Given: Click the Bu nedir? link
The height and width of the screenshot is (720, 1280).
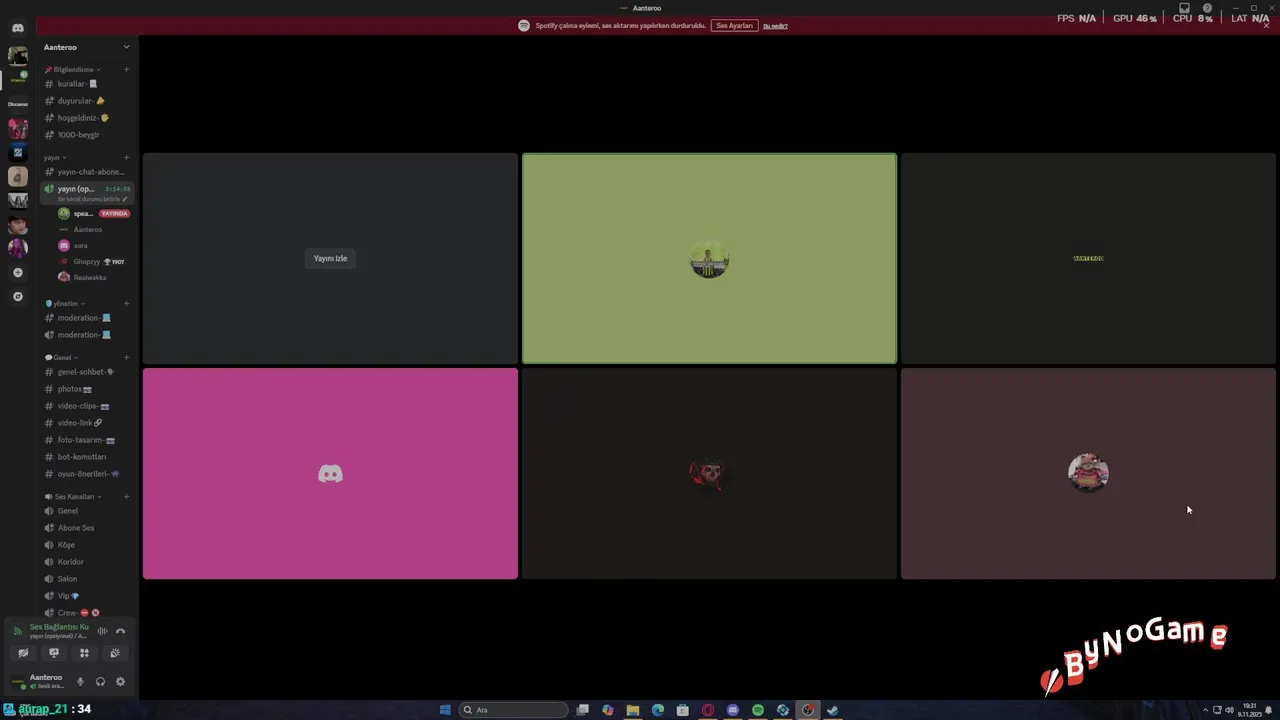Looking at the screenshot, I should coord(776,26).
